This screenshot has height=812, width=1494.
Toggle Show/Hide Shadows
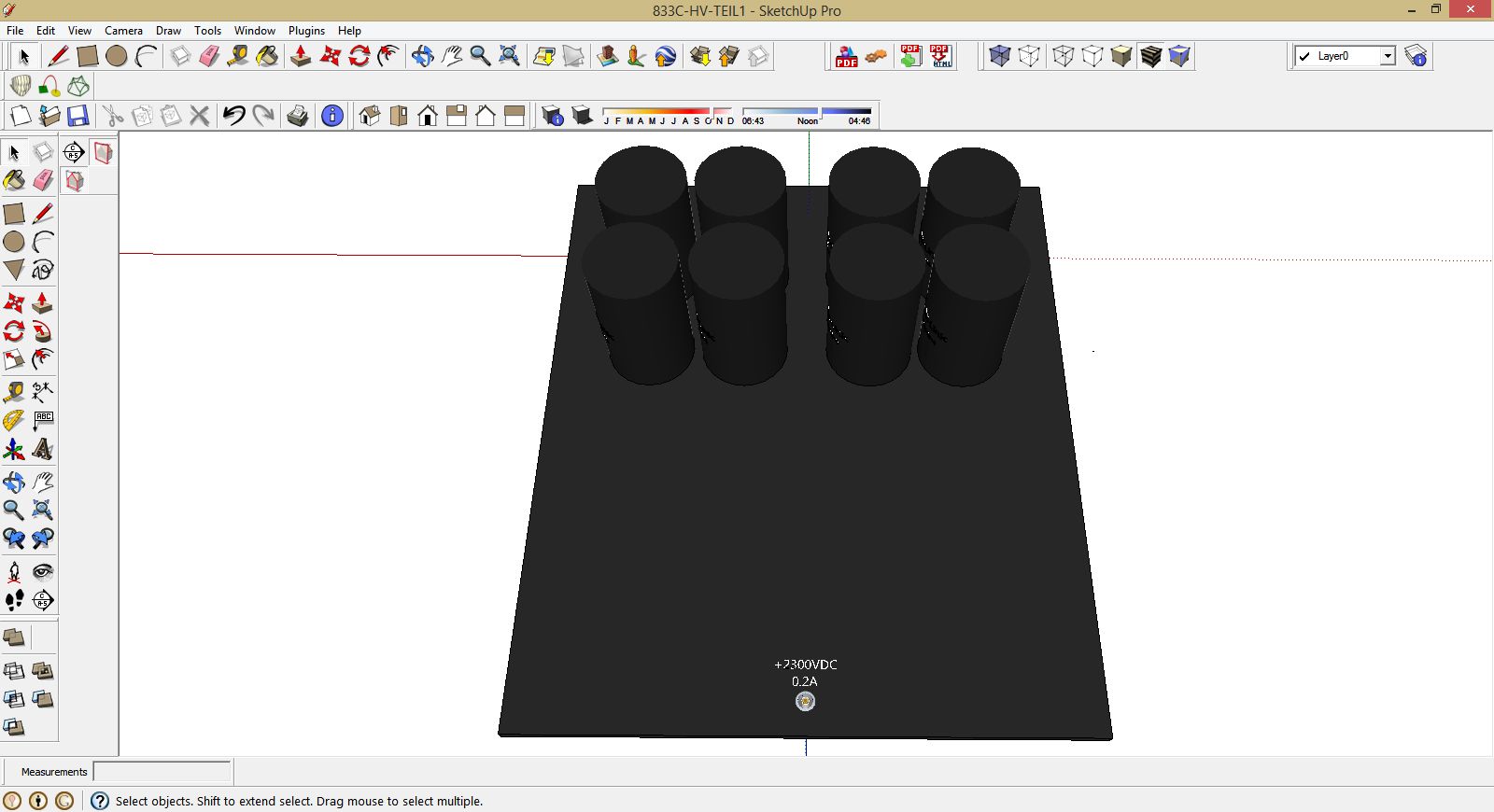pos(582,116)
